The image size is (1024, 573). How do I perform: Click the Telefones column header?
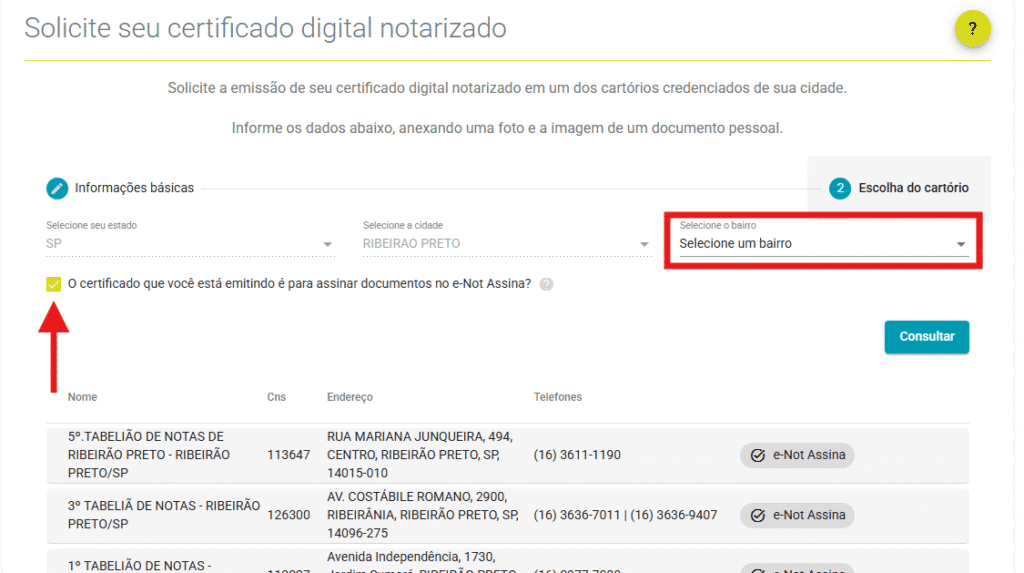pos(557,397)
